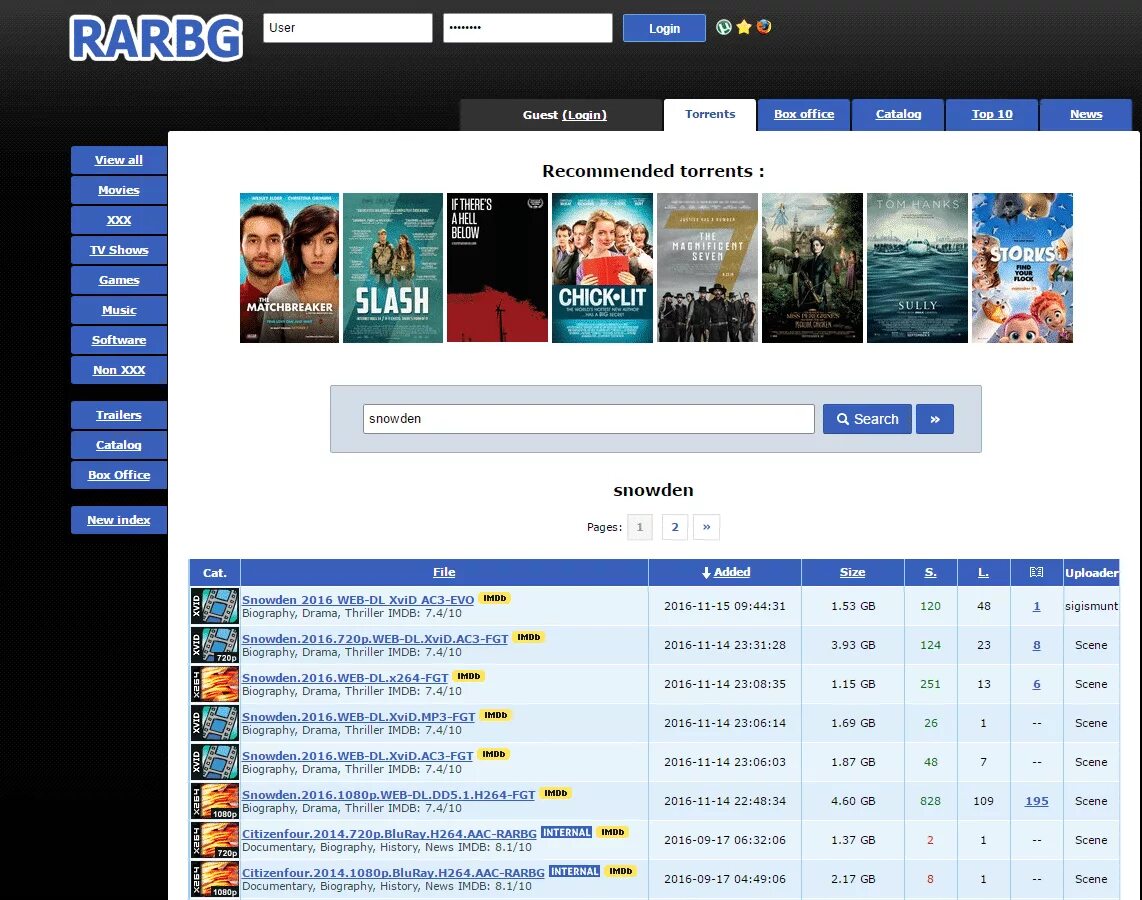The width and height of the screenshot is (1142, 900).
Task: Click category icon for Citizenfour.2014.1080p.BluRay
Action: (215, 879)
